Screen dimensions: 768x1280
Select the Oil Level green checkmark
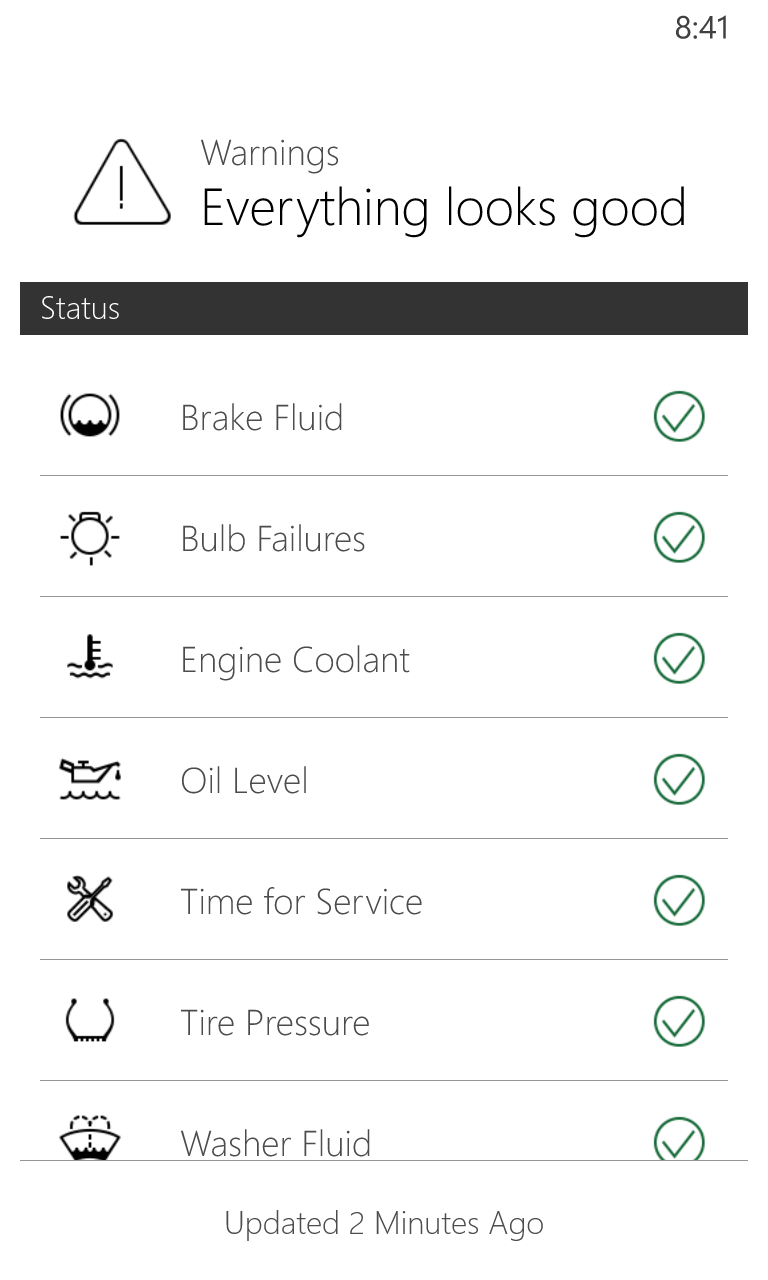tap(679, 780)
